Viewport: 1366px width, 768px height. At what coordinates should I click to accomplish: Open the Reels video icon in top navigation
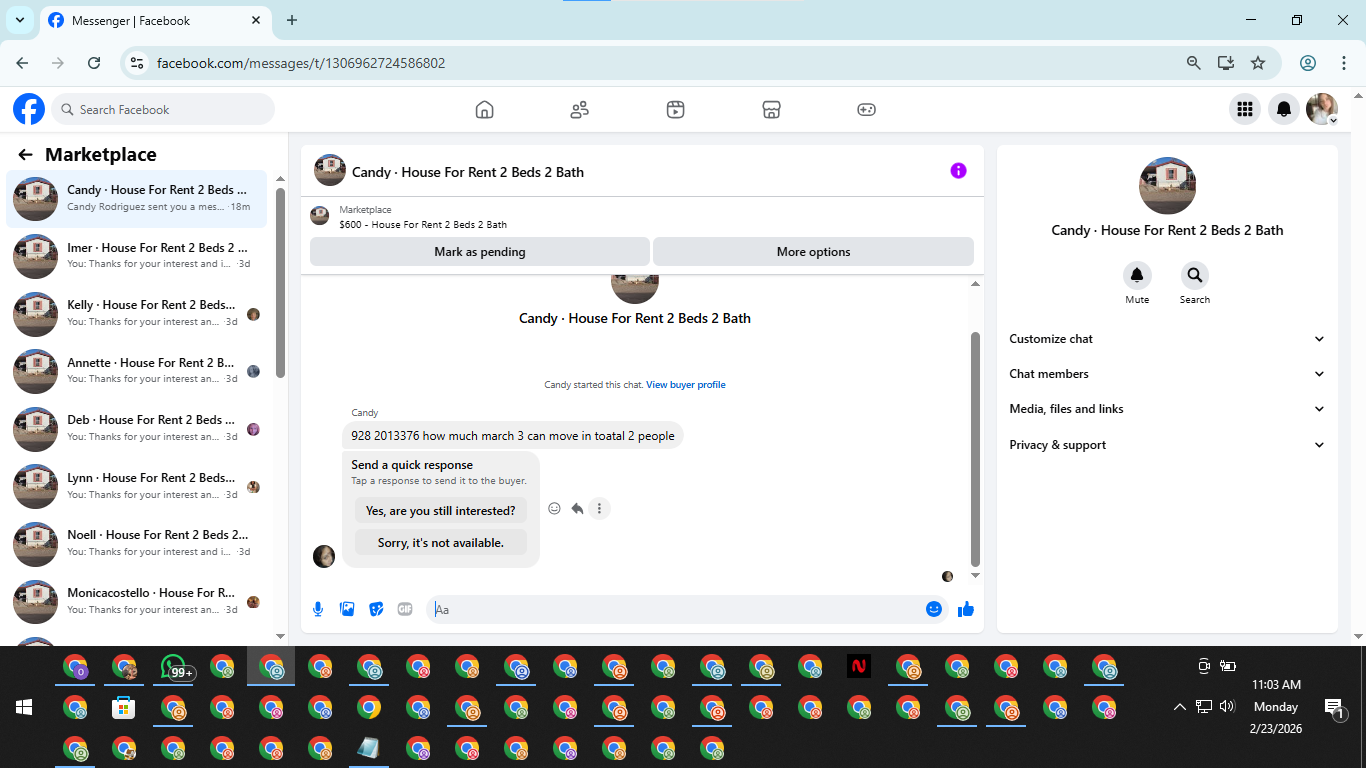point(676,110)
